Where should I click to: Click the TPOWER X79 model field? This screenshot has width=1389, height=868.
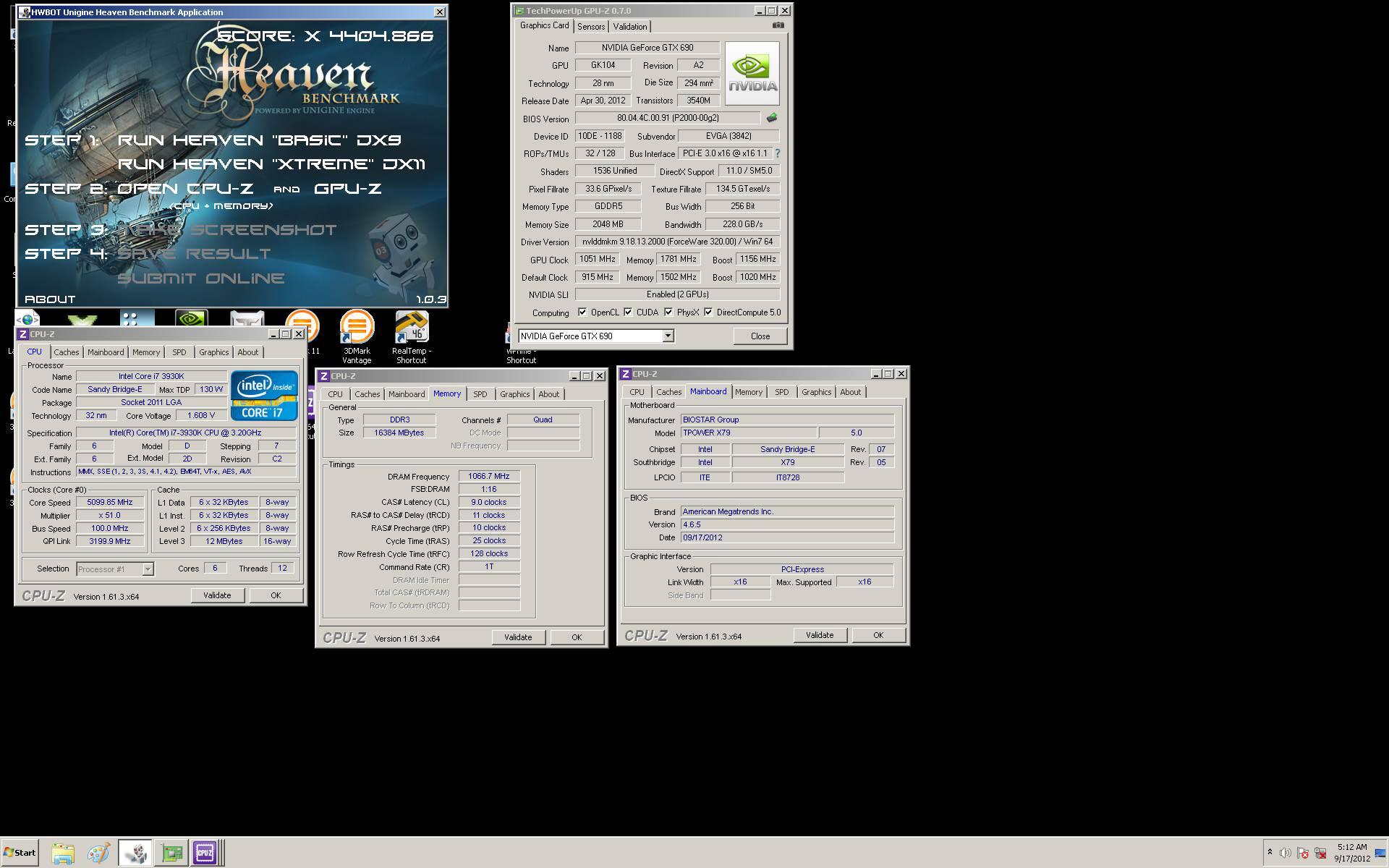(748, 433)
